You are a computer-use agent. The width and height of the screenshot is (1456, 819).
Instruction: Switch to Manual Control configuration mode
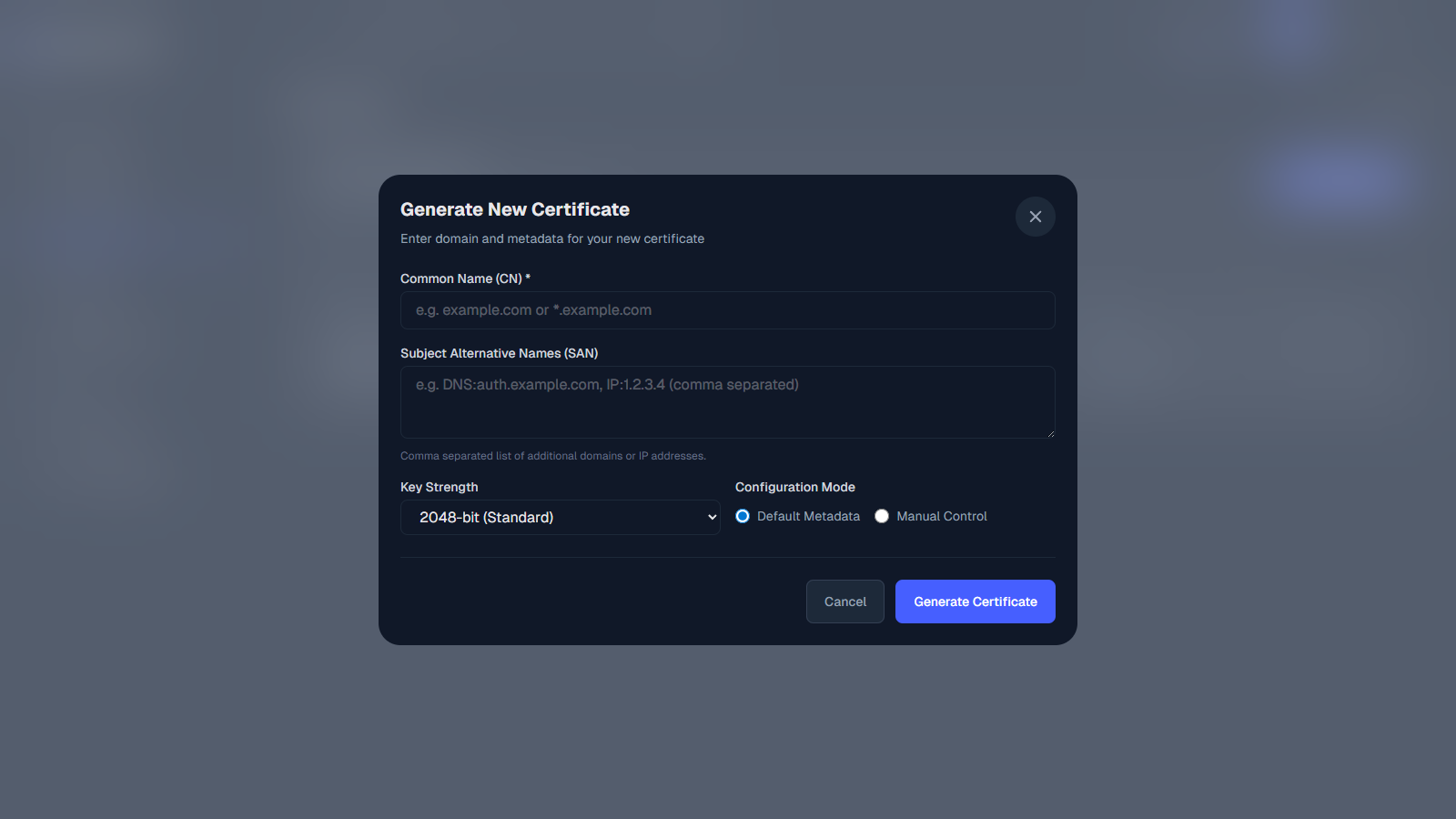click(x=881, y=516)
